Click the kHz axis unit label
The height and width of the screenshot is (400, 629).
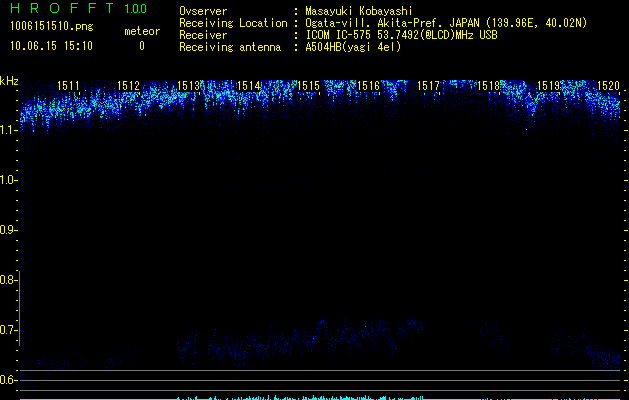(9, 81)
